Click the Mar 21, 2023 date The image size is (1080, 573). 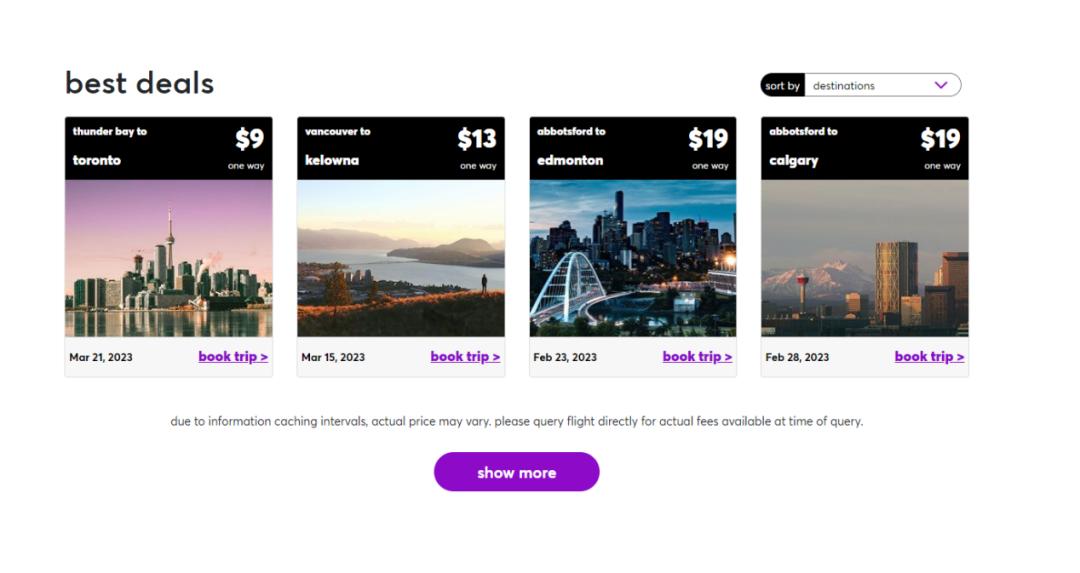tap(101, 358)
